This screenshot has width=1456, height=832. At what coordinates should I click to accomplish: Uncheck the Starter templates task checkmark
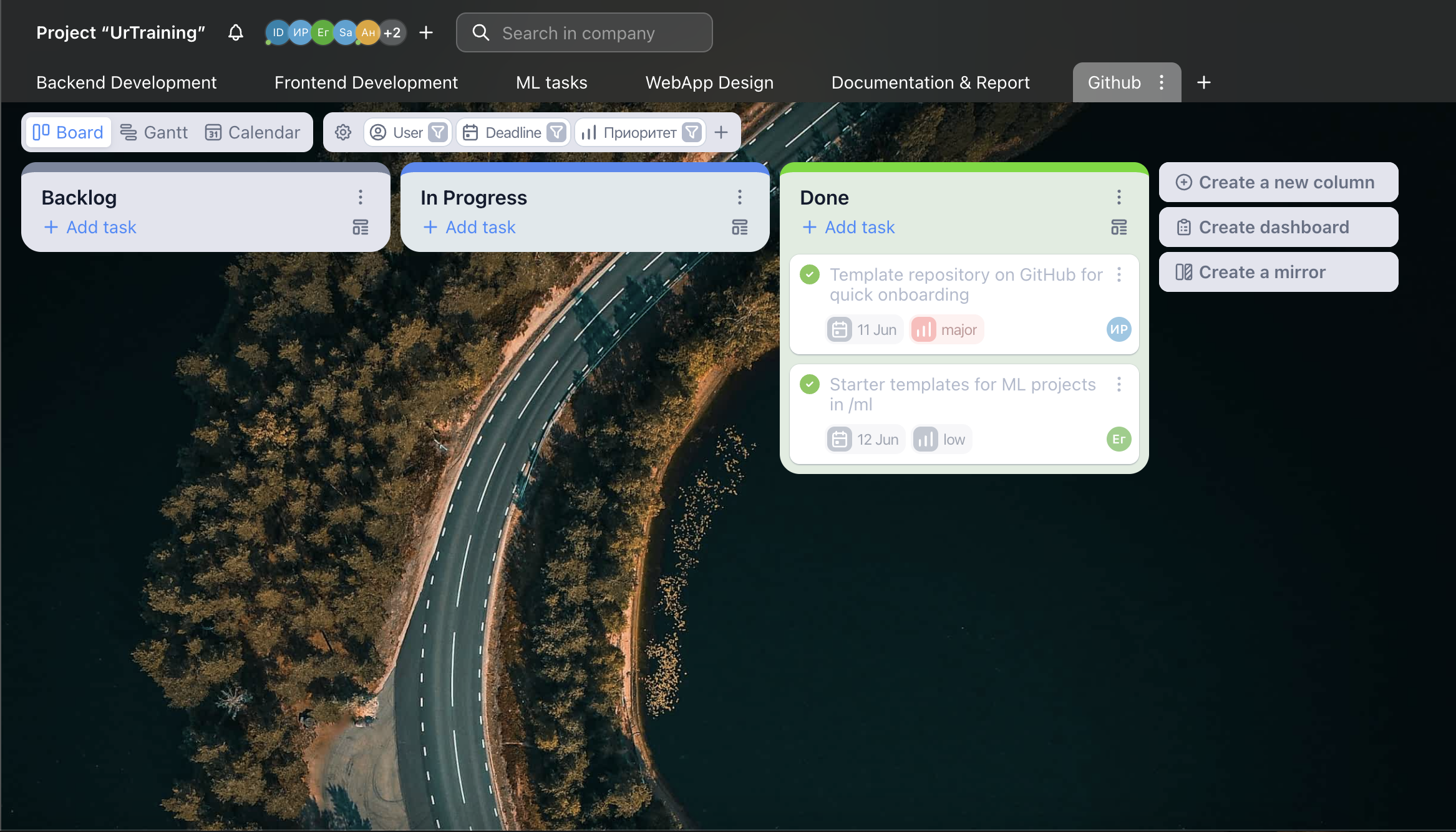(x=810, y=384)
